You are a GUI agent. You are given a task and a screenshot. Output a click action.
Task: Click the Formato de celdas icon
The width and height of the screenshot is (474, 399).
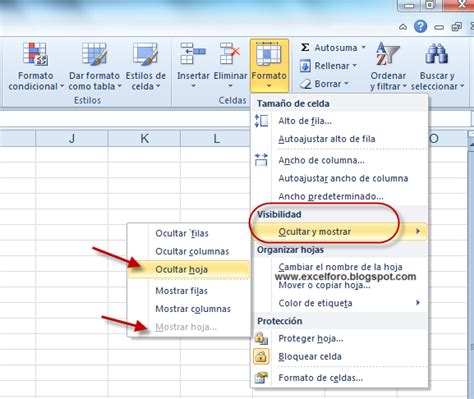point(261,377)
